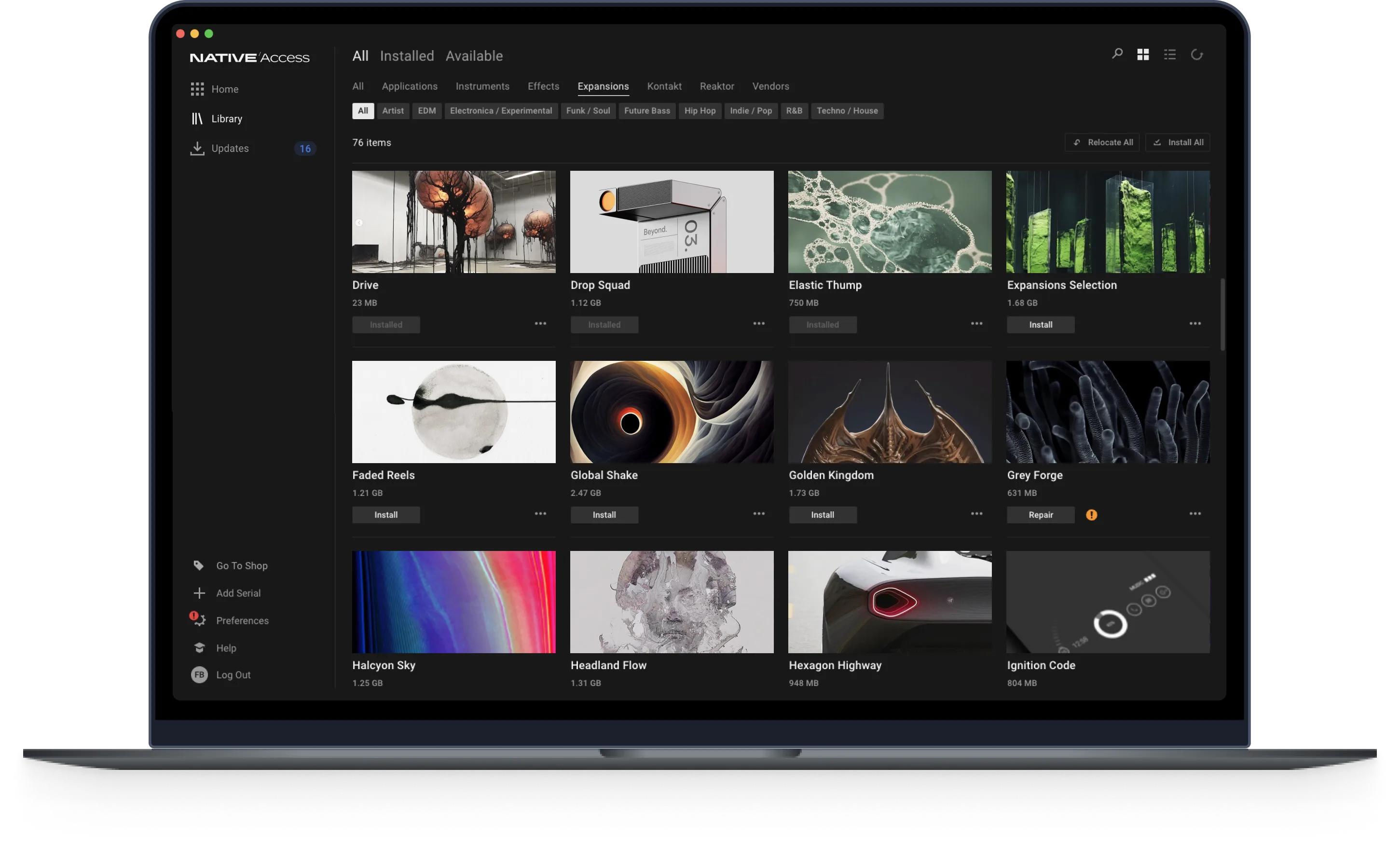
Task: Toggle the EDM genre filter
Action: click(426, 111)
